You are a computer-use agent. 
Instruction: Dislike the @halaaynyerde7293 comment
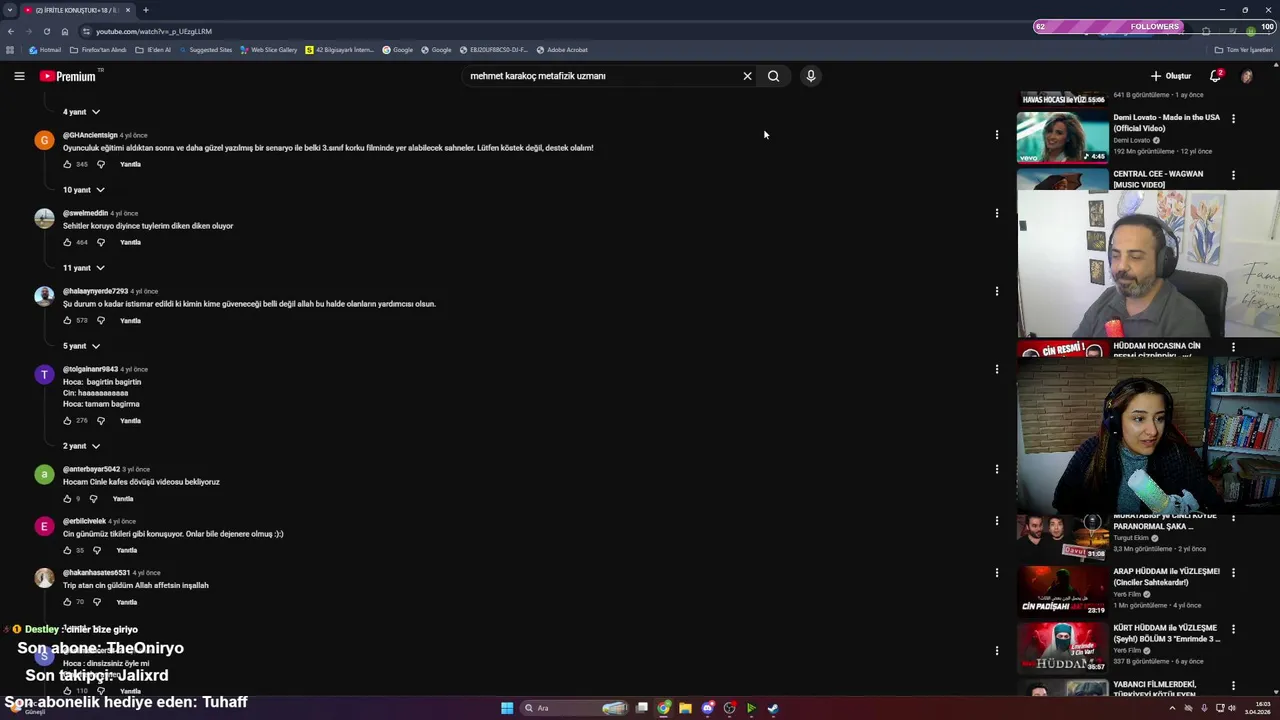(101, 320)
